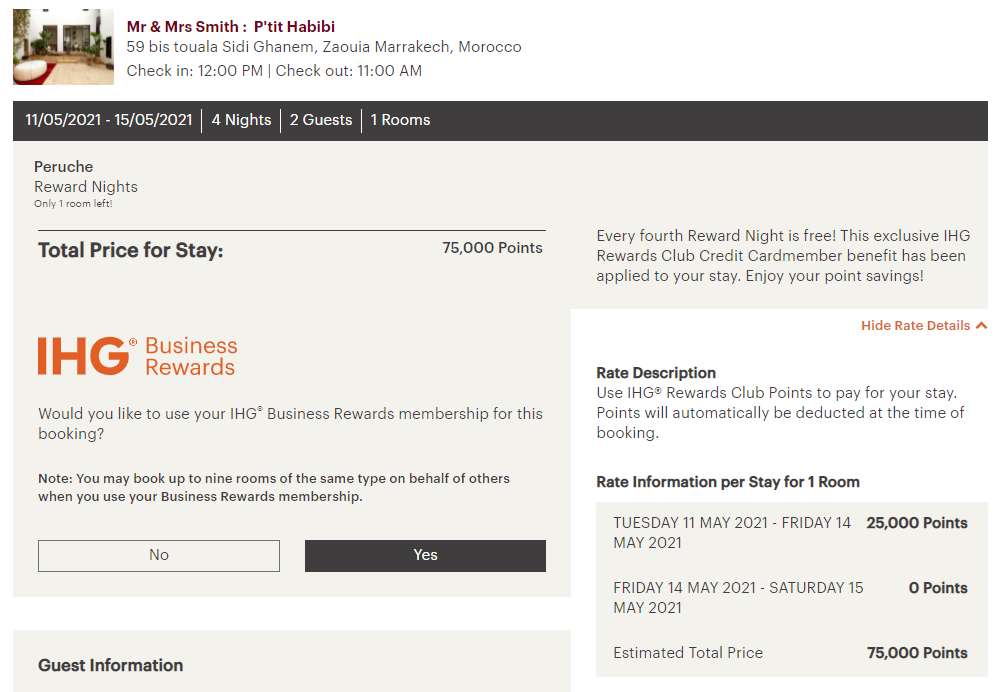Click the 11/05/2021 - 15/05/2021 date range
Image resolution: width=1007 pixels, height=692 pixels.
point(109,120)
